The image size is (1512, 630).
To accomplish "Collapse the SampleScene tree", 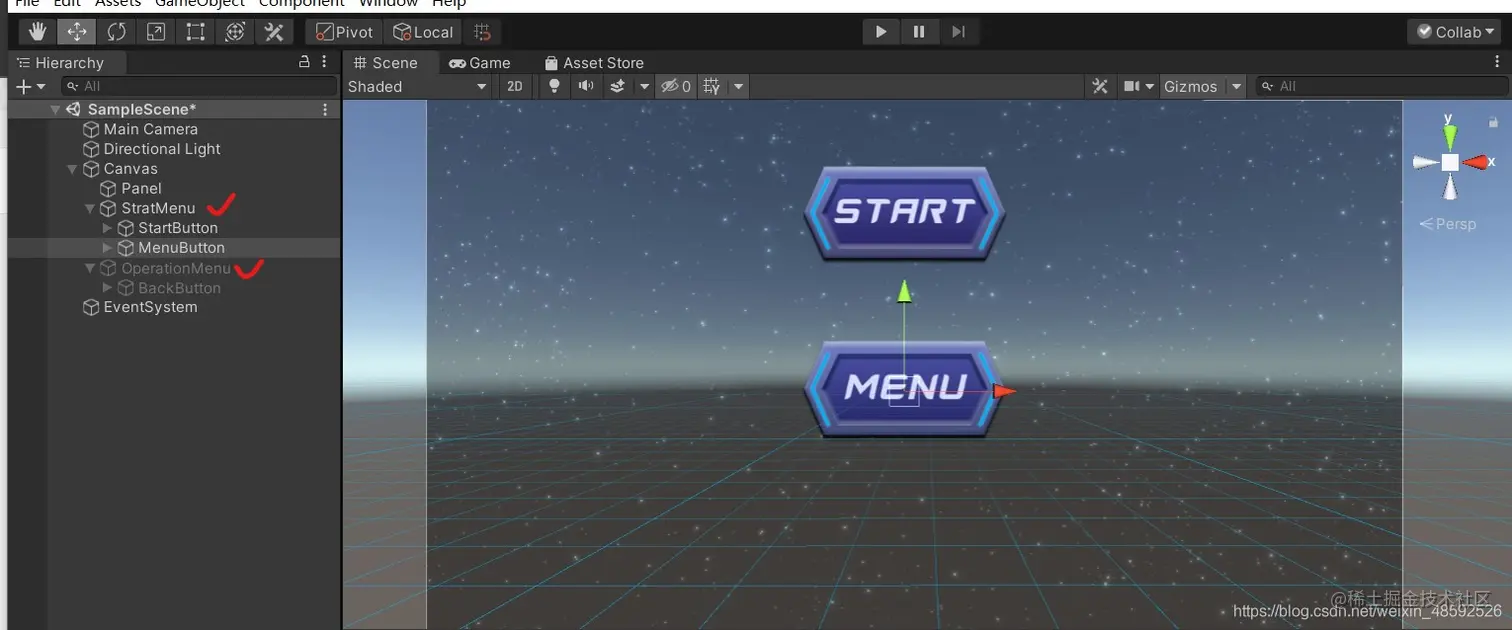I will click(x=55, y=110).
